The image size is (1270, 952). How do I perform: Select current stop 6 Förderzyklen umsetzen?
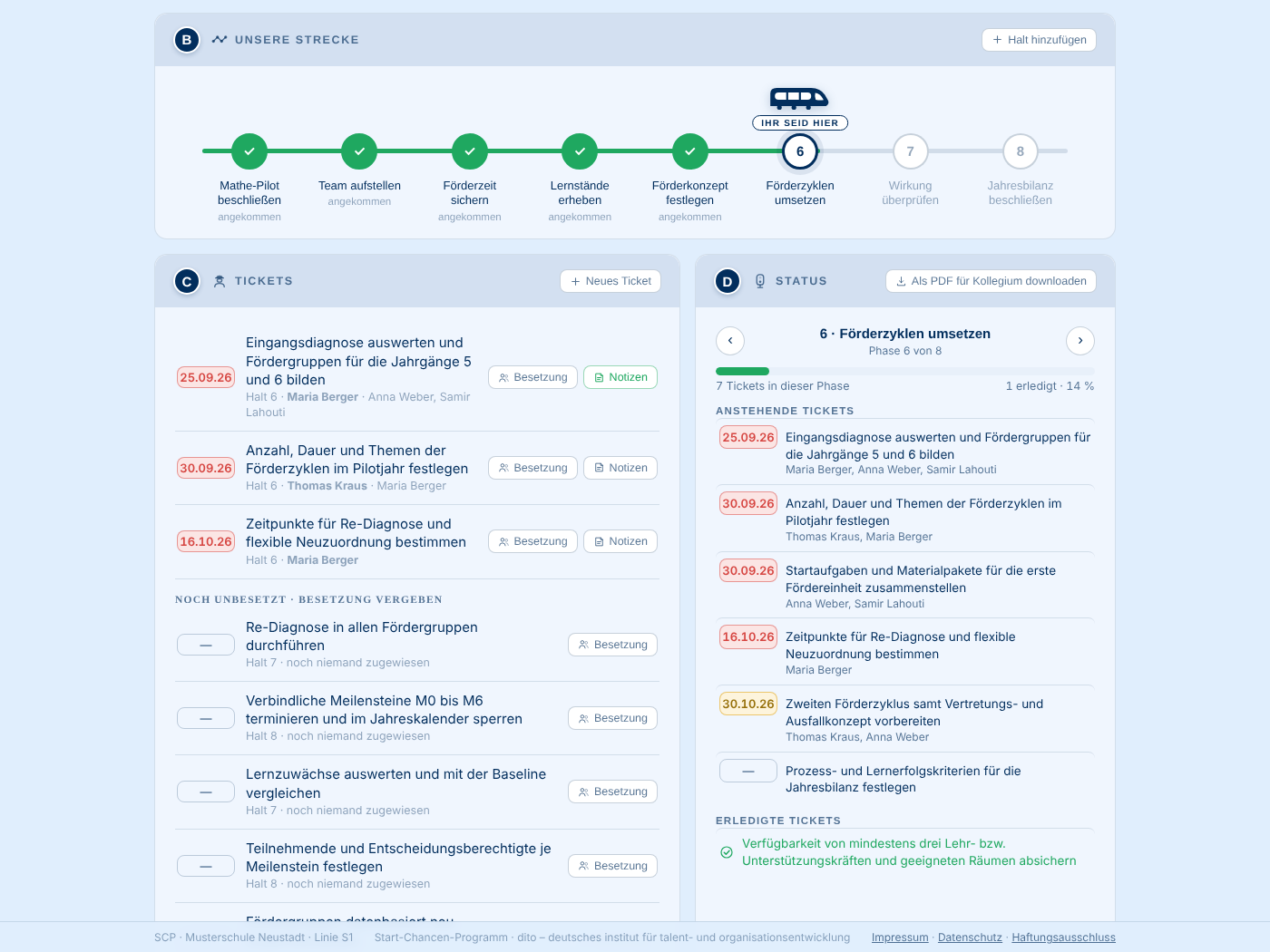point(800,151)
